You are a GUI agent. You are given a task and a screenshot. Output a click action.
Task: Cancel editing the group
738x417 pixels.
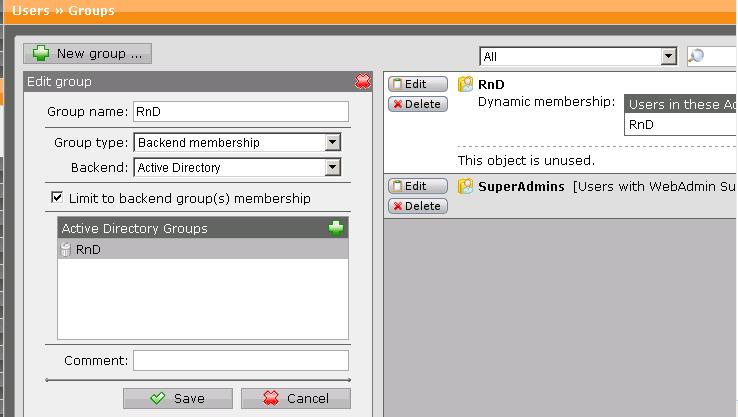pyautogui.click(x=296, y=398)
